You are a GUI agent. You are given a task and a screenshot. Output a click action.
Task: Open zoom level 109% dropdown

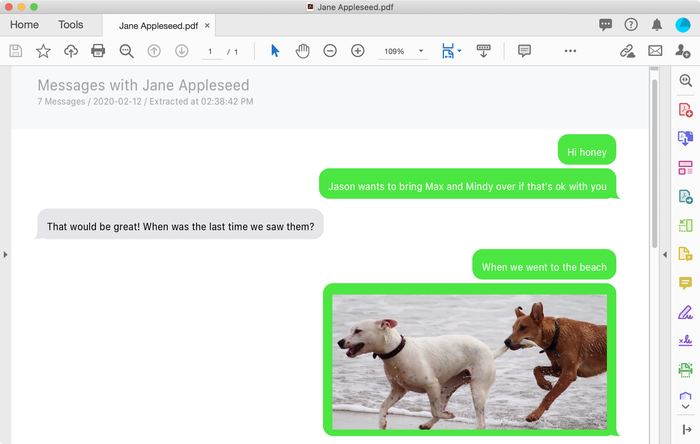(421, 51)
